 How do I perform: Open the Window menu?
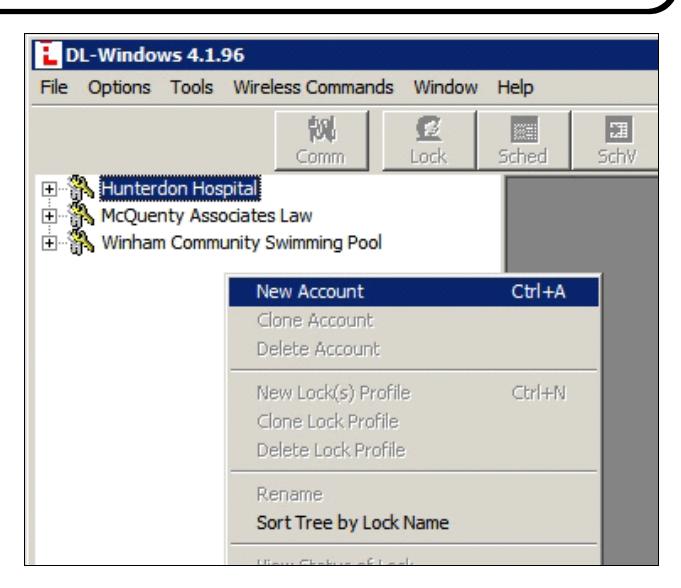pyautogui.click(x=446, y=87)
